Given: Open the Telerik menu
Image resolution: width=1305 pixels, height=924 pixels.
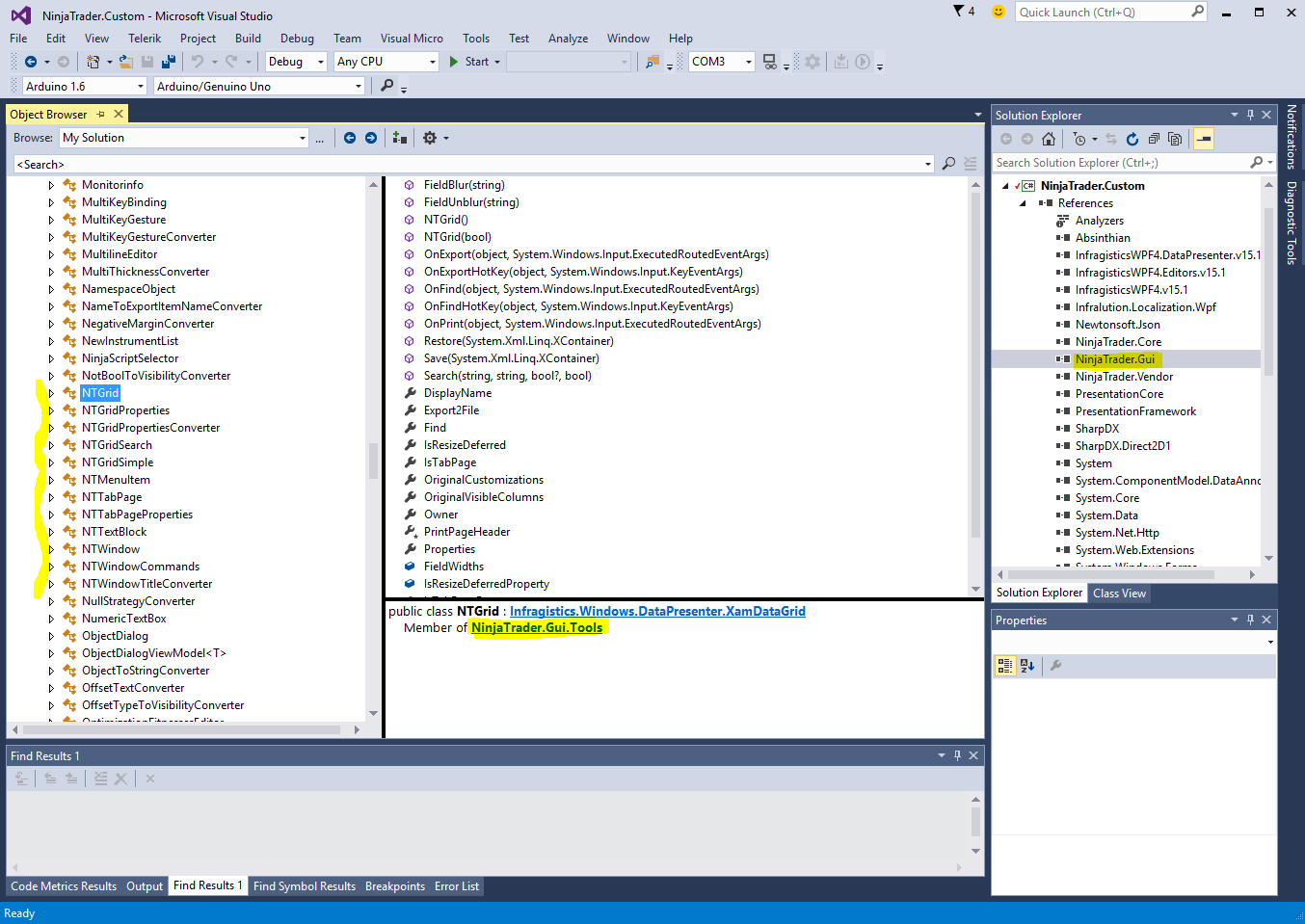Looking at the screenshot, I should pos(145,39).
